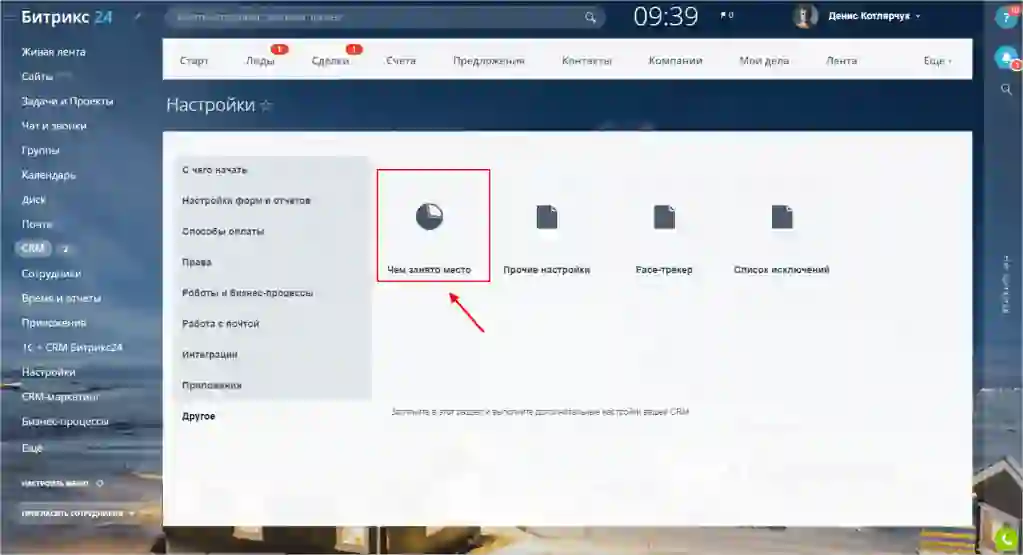1023x555 pixels.
Task: Click the help question mark icon
Action: coord(1005,18)
